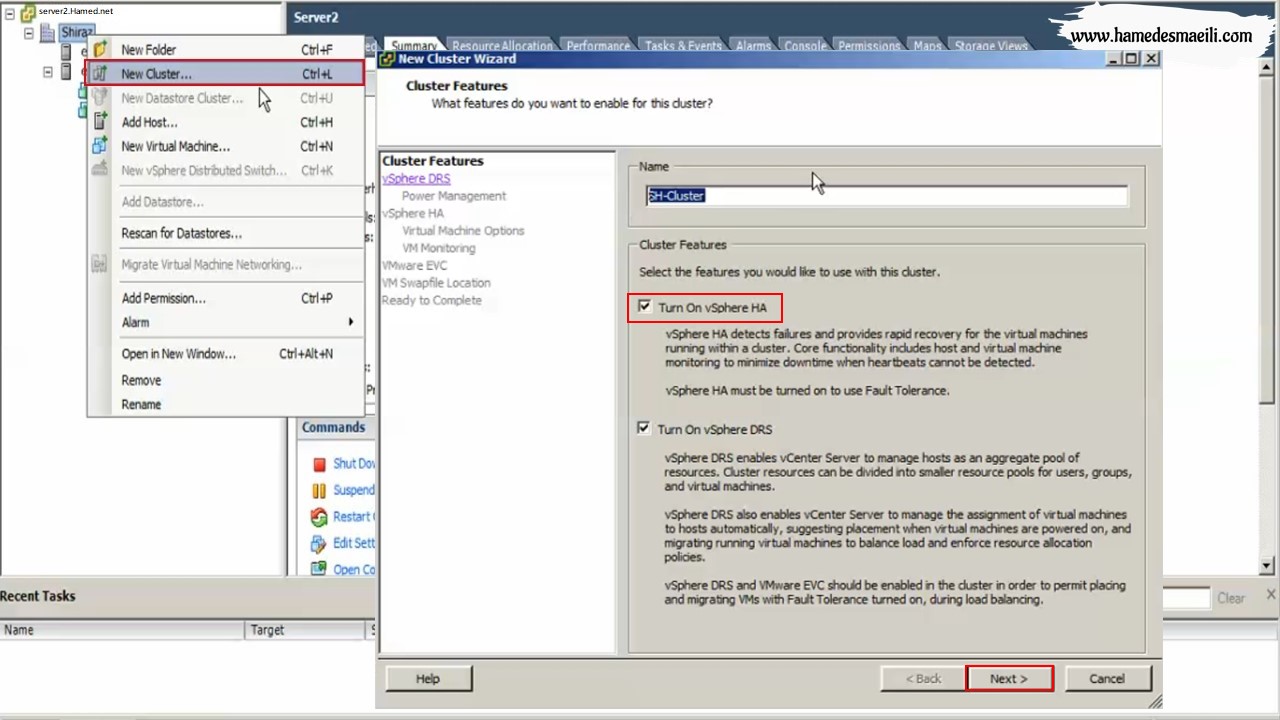Select server2.Hamed.net in inventory tree

[76, 11]
